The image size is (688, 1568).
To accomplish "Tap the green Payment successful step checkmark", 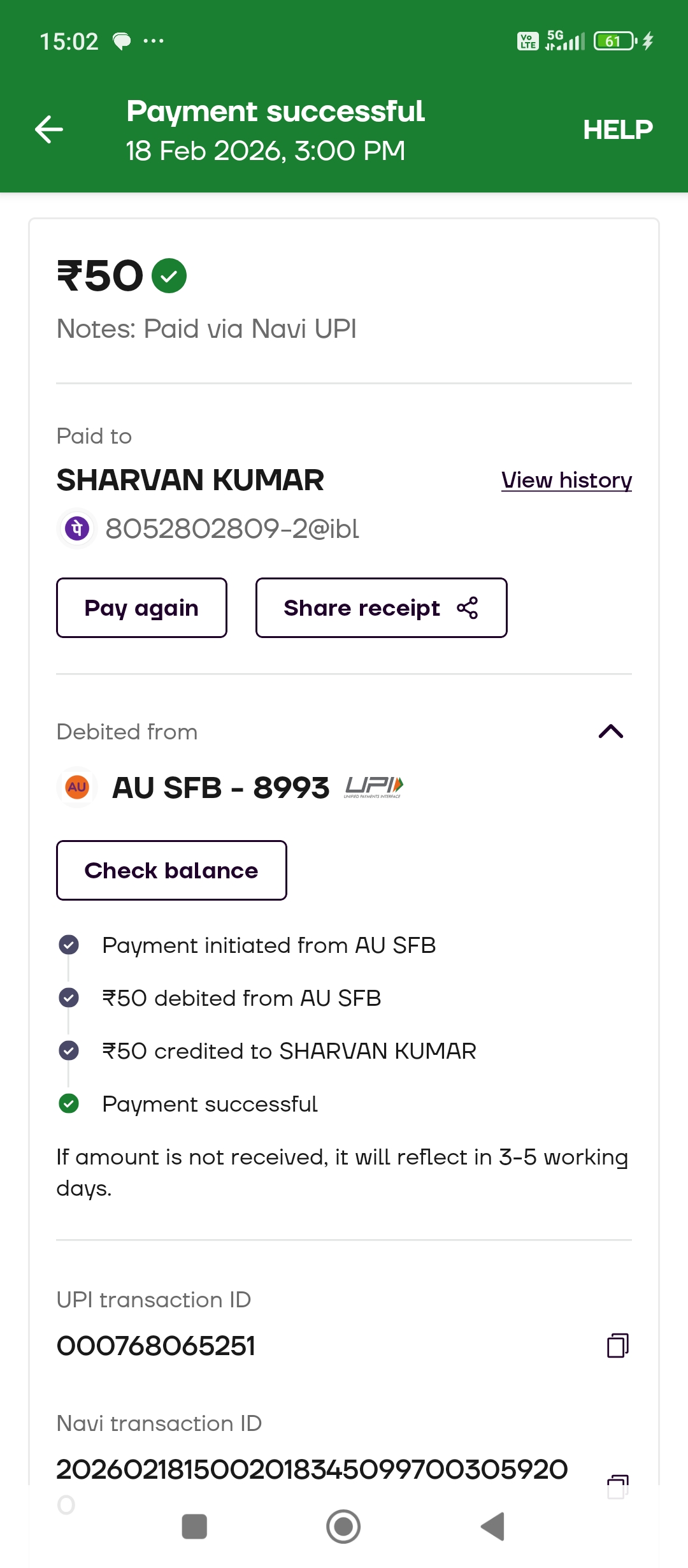I will point(69,1103).
